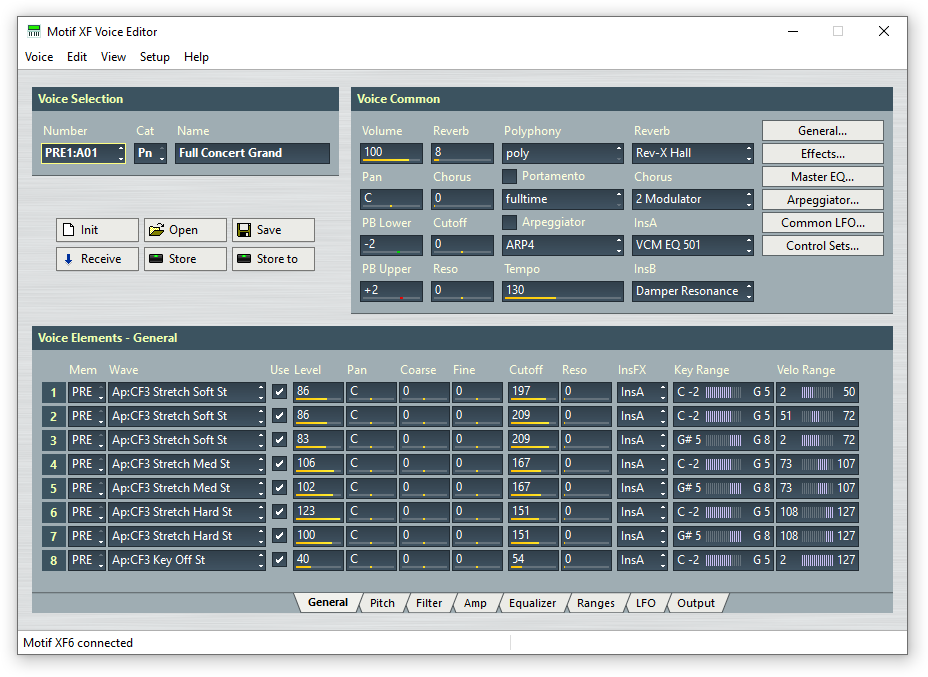
Task: Uncheck the Use box for element 1
Action: click(279, 392)
